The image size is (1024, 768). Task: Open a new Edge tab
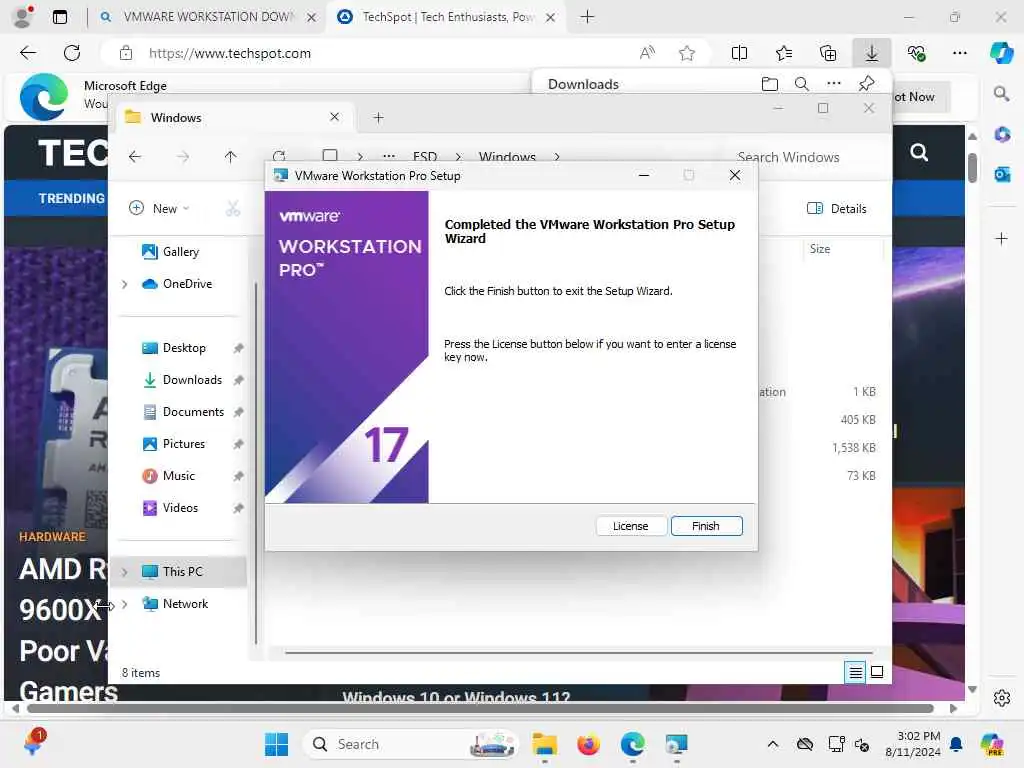587,17
